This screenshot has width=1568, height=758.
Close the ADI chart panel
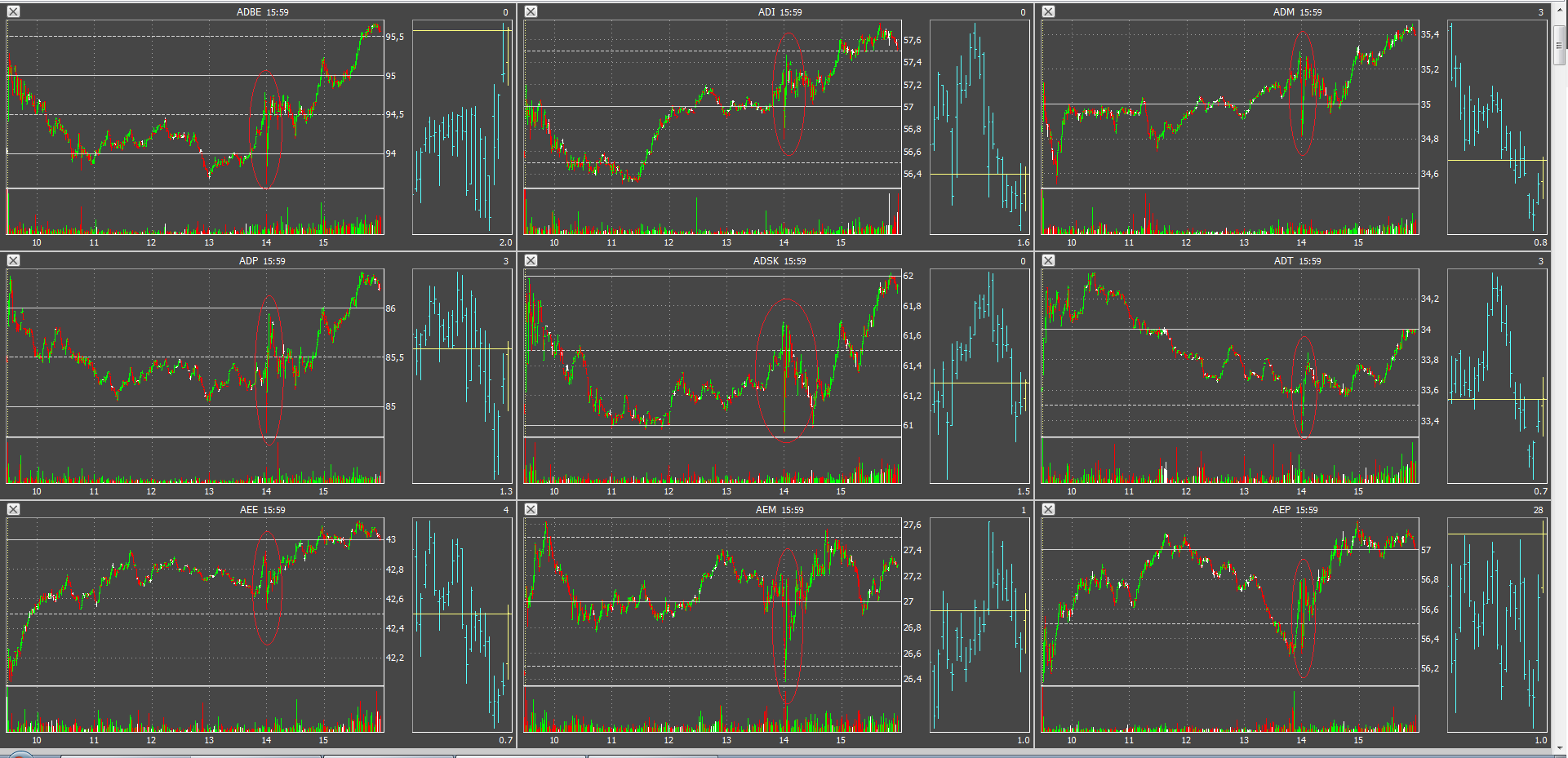[531, 11]
